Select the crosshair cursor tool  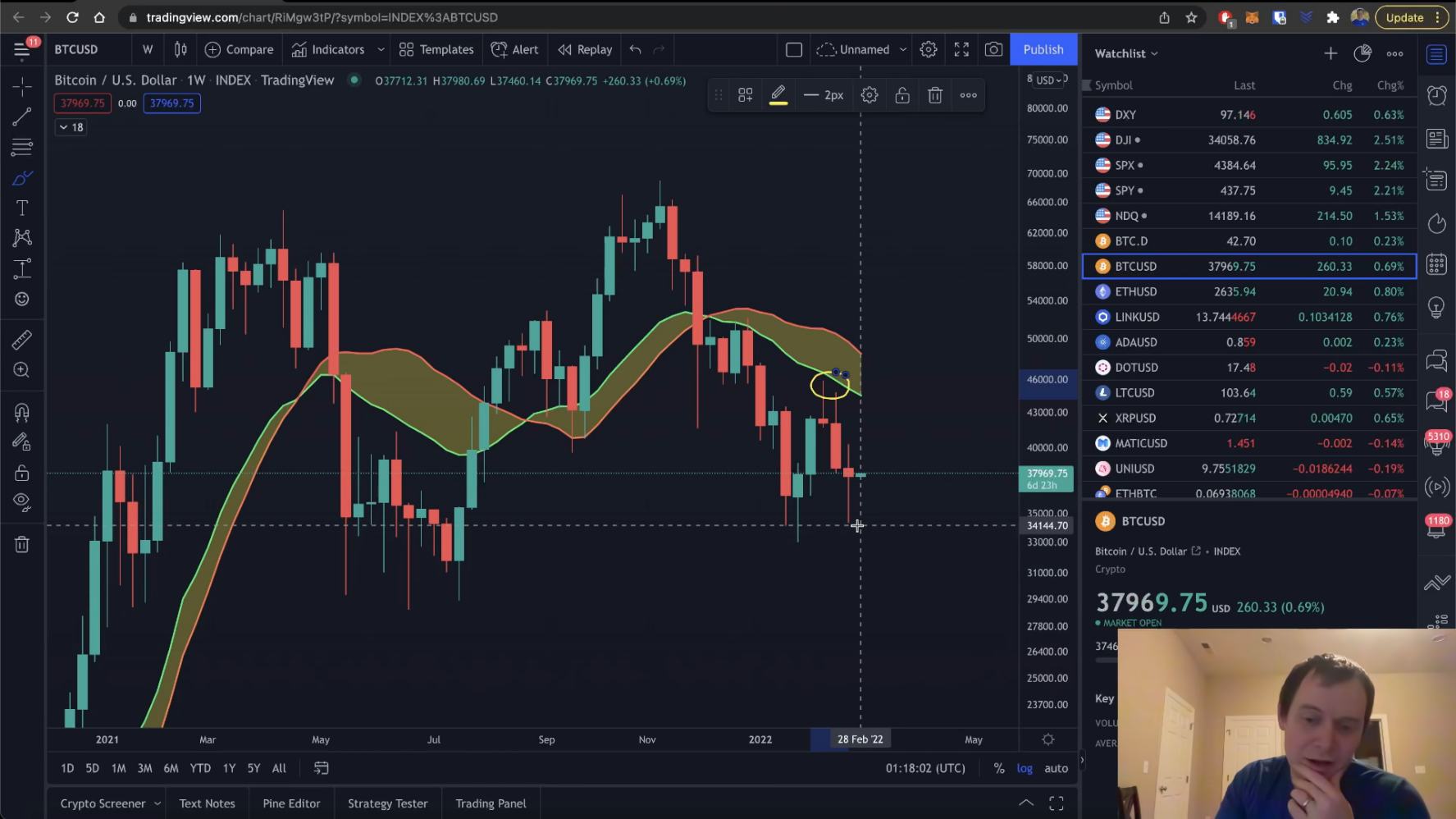click(x=22, y=86)
